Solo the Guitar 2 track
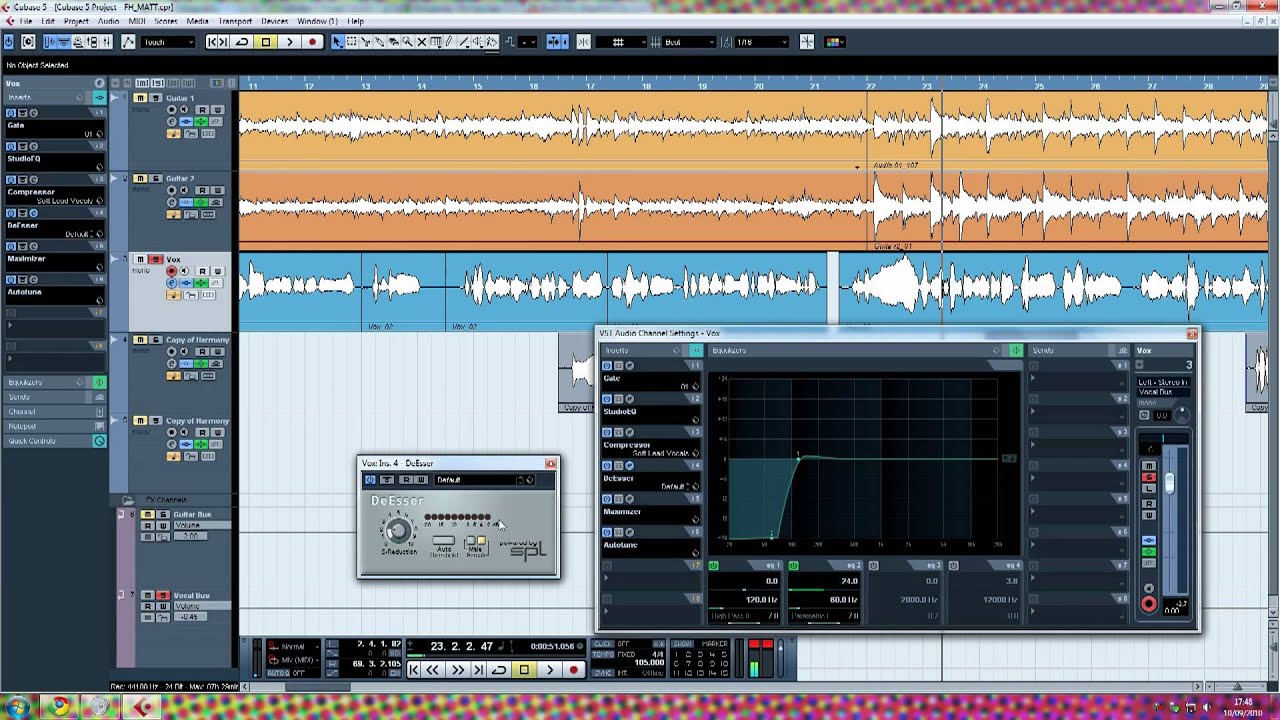The image size is (1280, 720). (156, 178)
